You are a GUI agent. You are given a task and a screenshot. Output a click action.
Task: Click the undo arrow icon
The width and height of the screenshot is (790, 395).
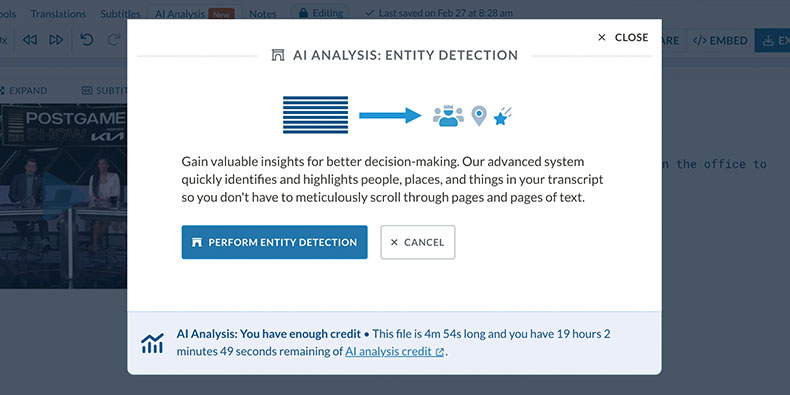(87, 40)
